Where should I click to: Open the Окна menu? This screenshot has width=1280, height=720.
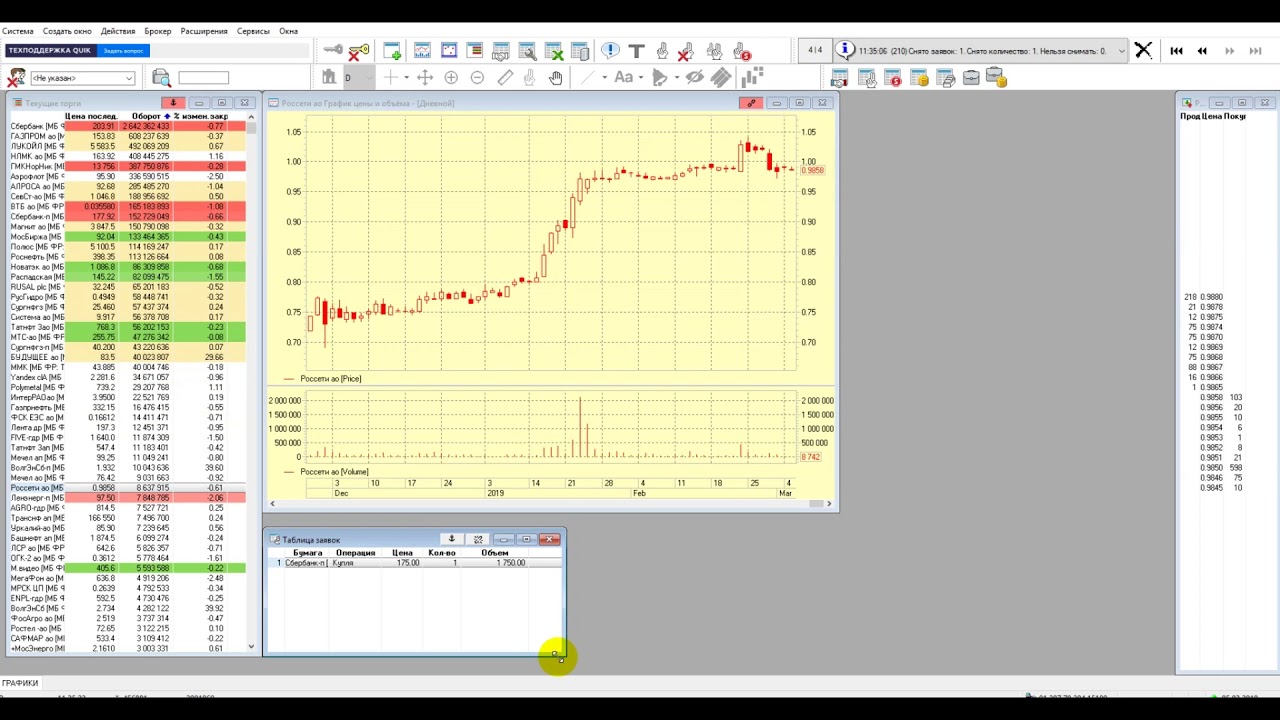pos(288,31)
